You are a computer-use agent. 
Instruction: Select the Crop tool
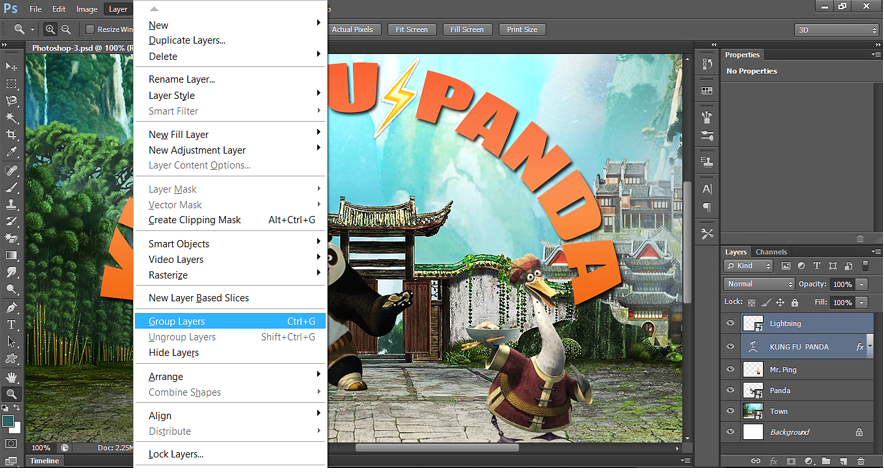11,135
